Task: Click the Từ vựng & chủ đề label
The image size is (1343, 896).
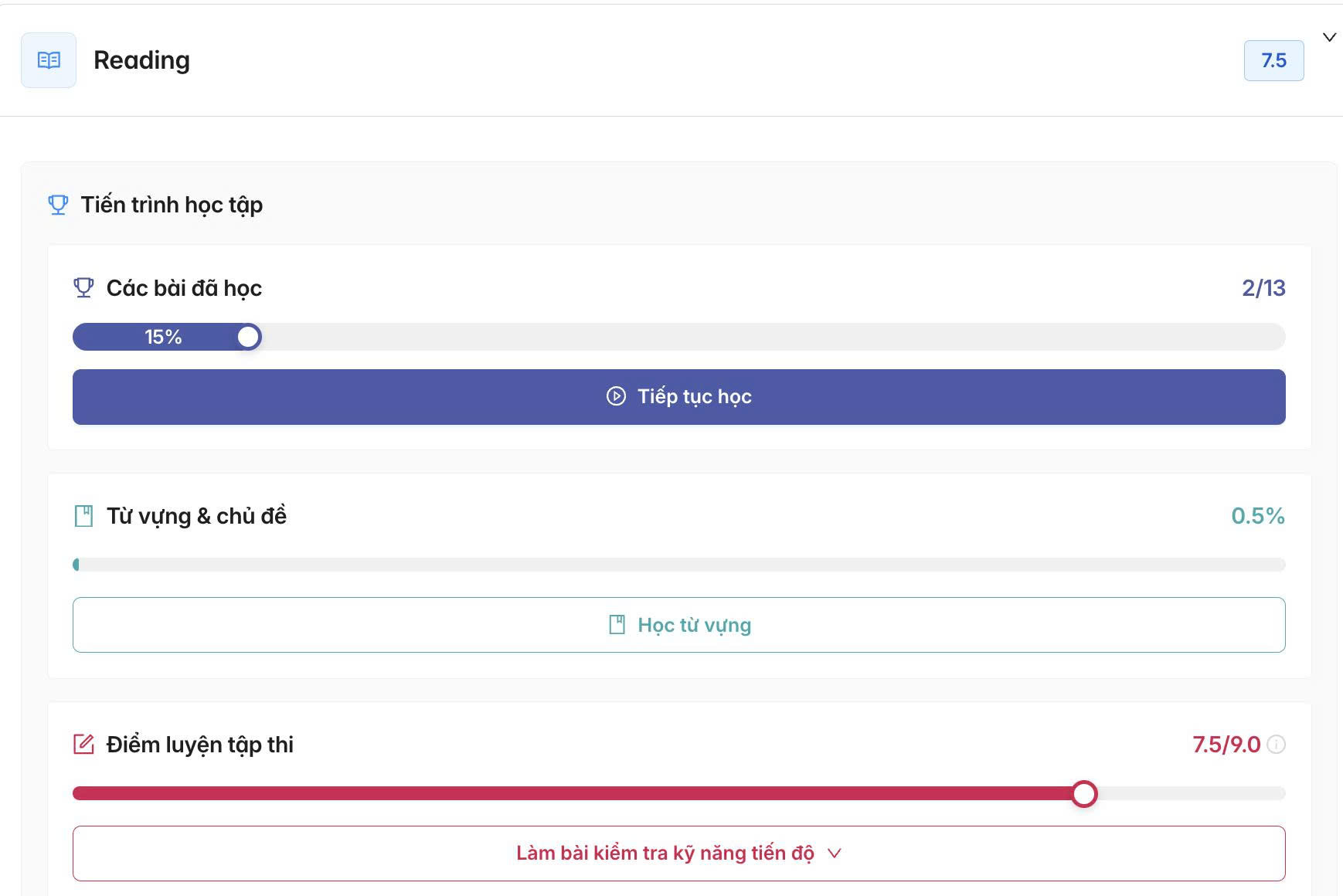Action: point(196,516)
